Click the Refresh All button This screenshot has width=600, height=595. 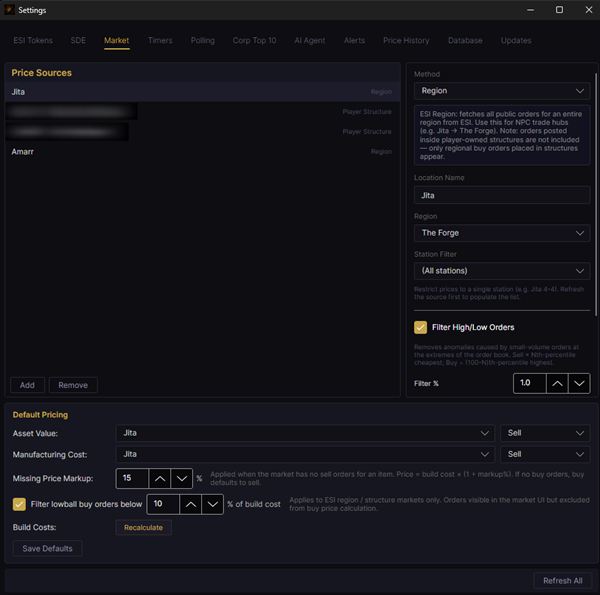[x=563, y=581]
